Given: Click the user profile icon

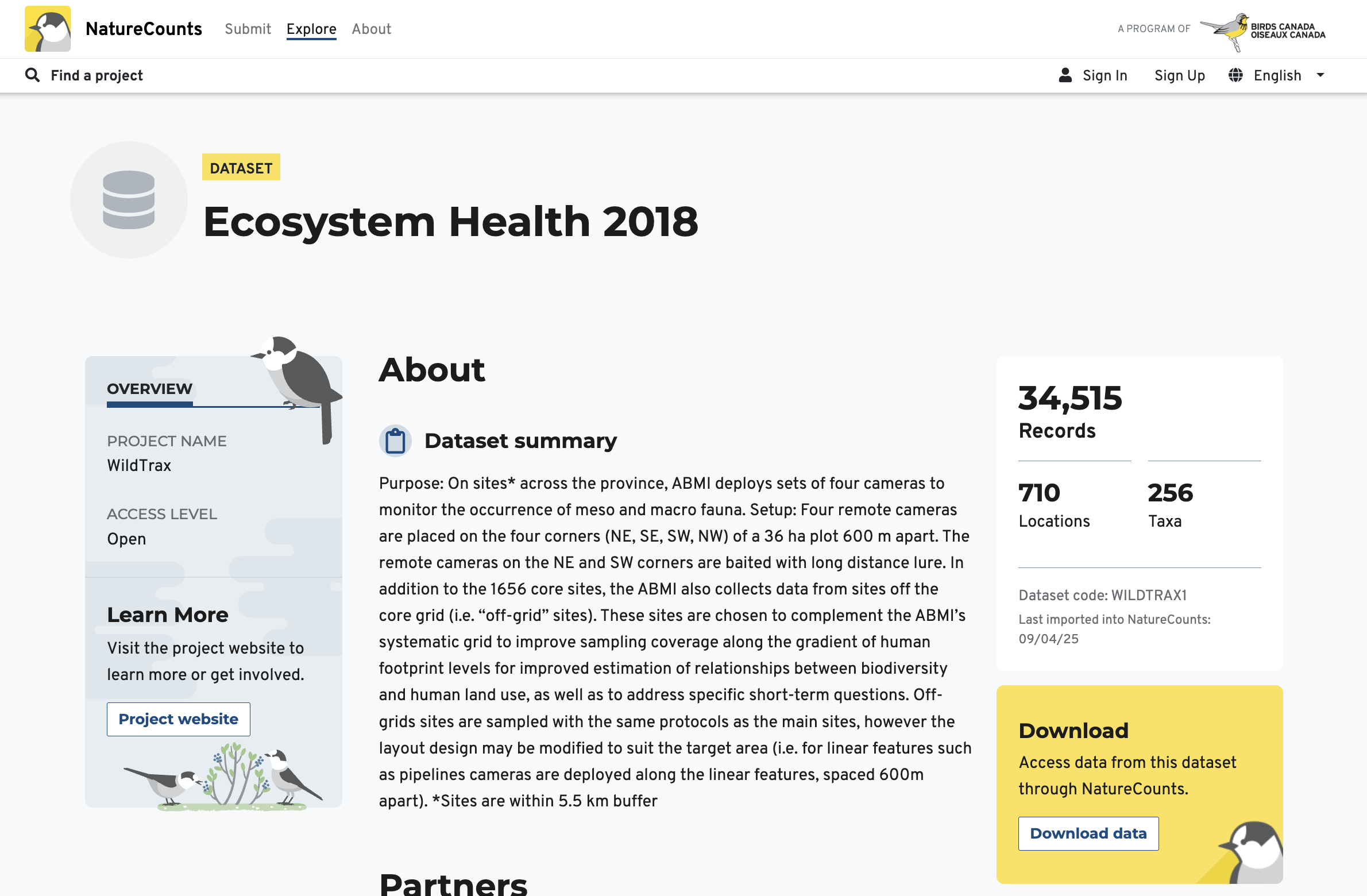Looking at the screenshot, I should [1065, 75].
